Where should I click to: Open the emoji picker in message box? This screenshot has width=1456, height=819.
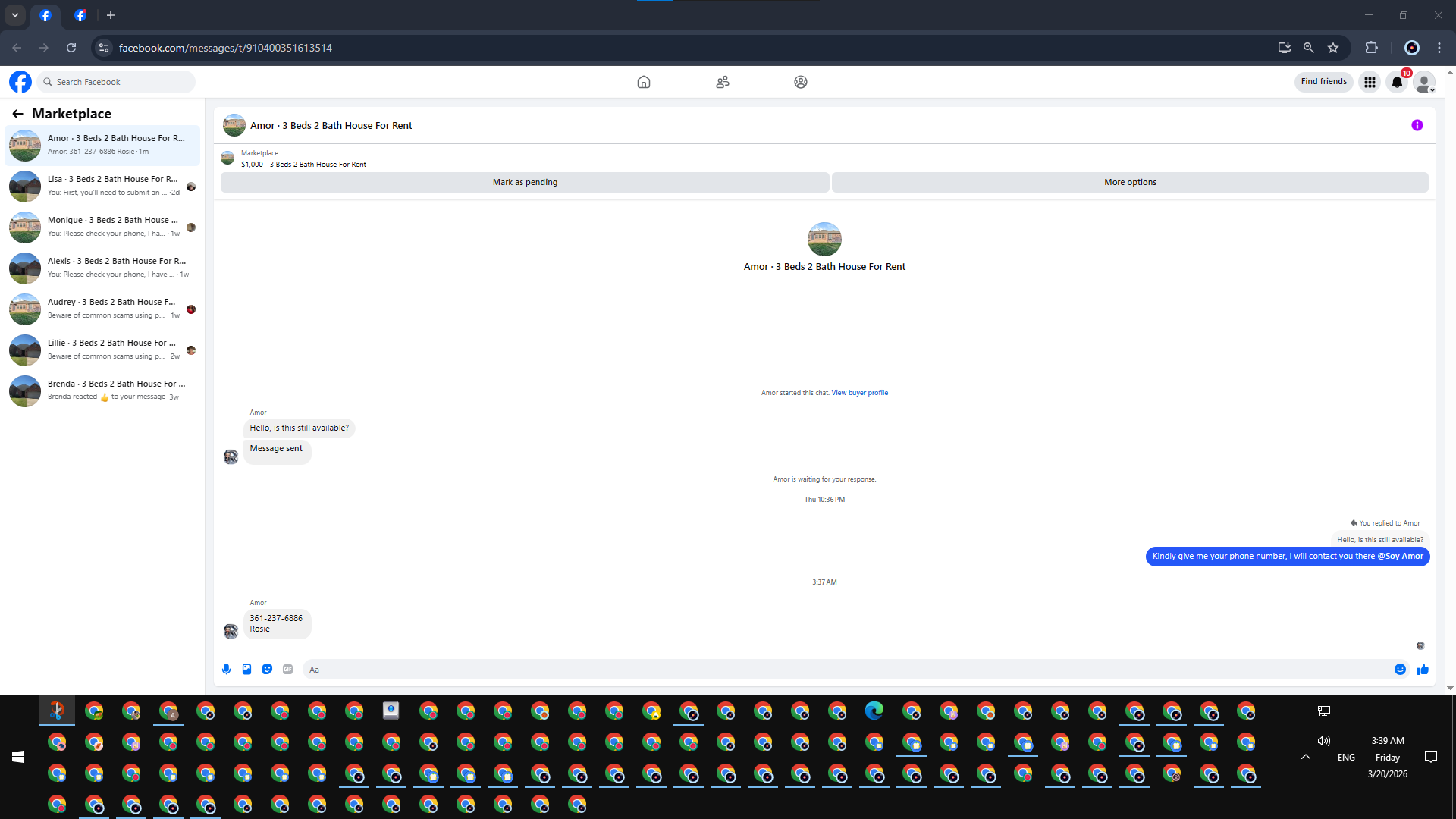[1400, 669]
